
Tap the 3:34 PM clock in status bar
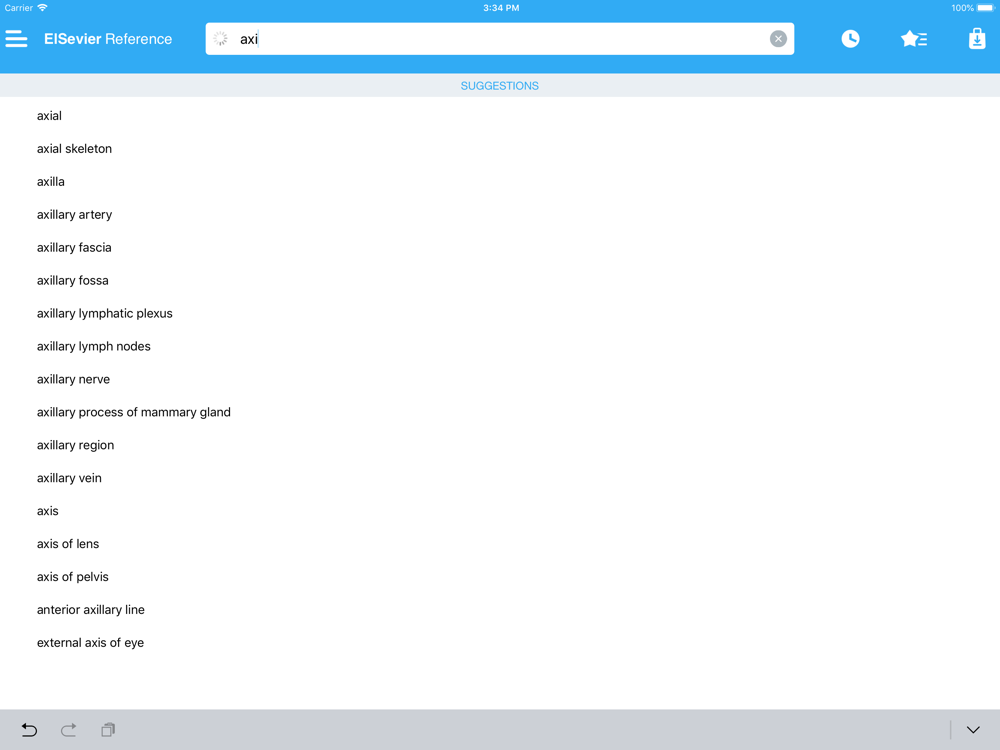501,8
